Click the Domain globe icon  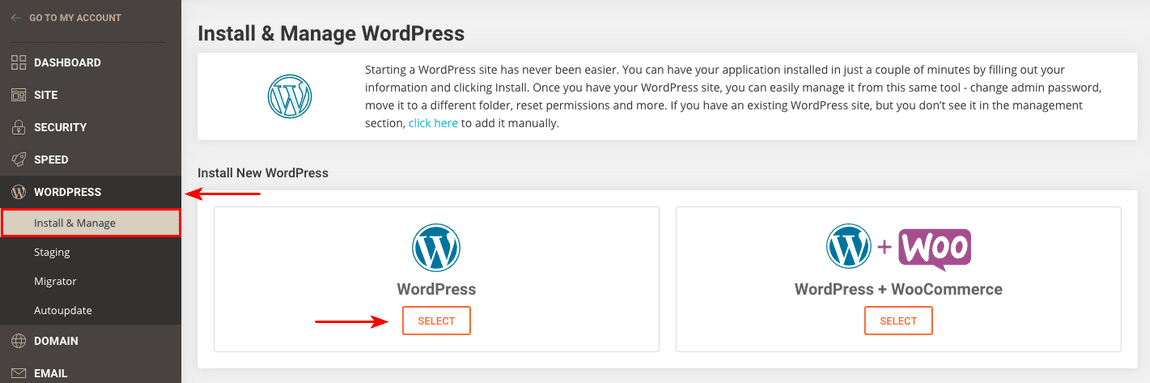(18, 340)
